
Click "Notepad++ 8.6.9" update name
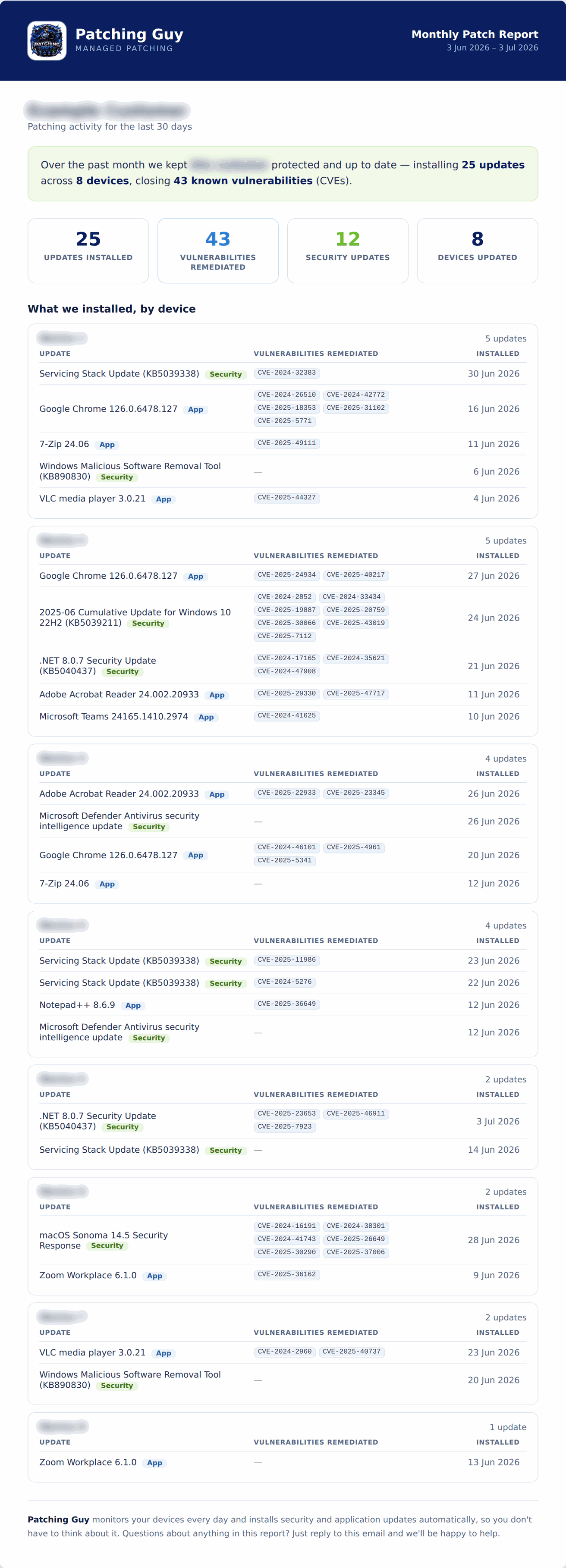pyautogui.click(x=77, y=1005)
